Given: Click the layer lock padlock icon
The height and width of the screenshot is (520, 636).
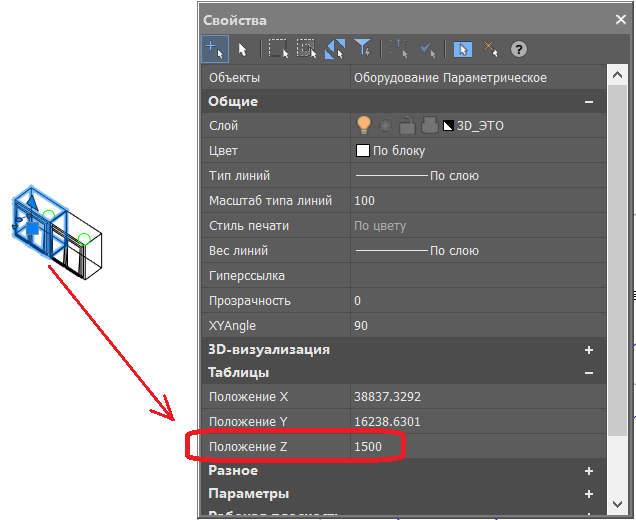Looking at the screenshot, I should click(x=407, y=125).
